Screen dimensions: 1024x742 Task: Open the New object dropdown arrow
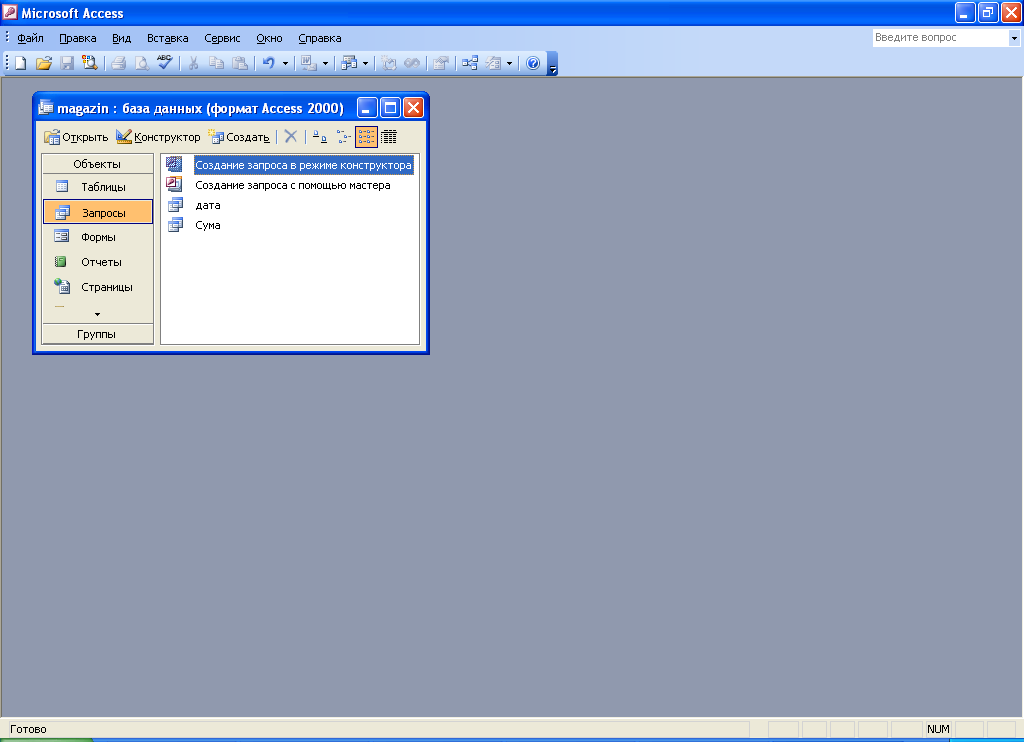pos(509,63)
